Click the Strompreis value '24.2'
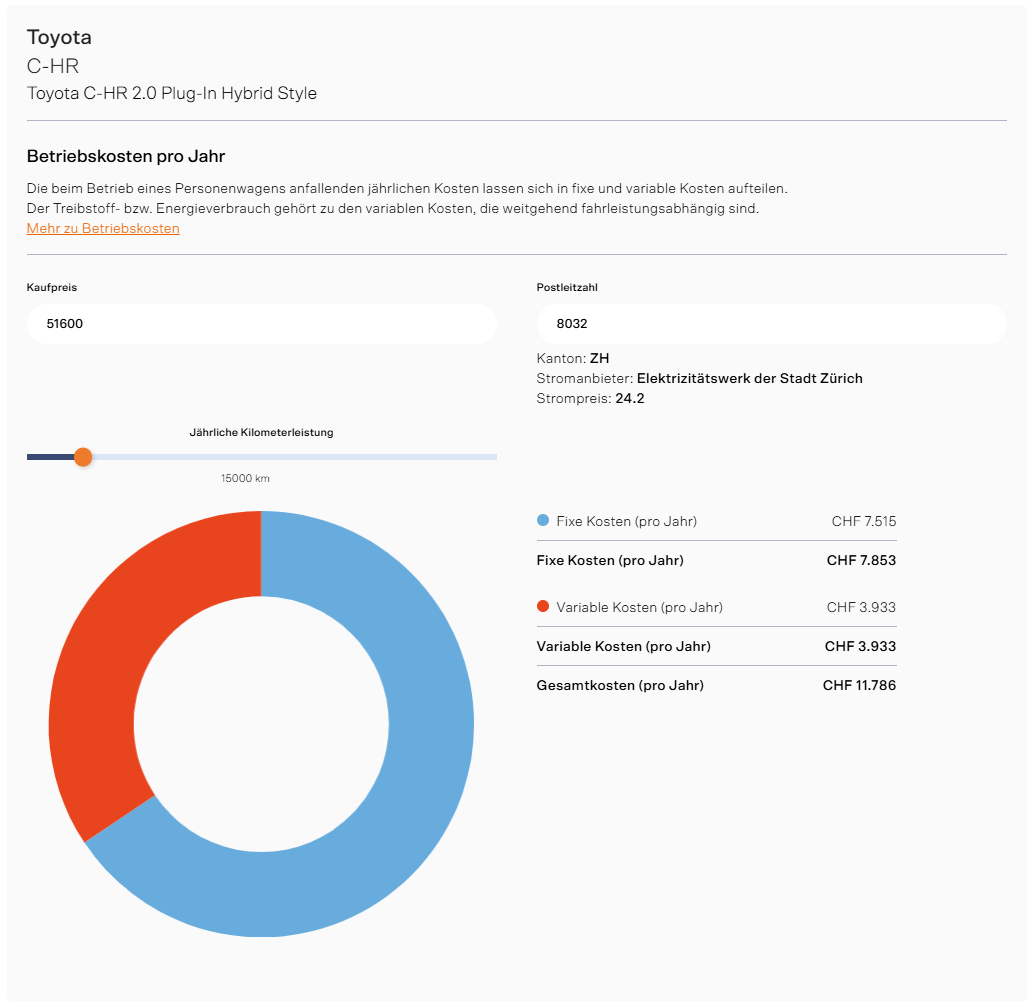1034x1007 pixels. 630,399
